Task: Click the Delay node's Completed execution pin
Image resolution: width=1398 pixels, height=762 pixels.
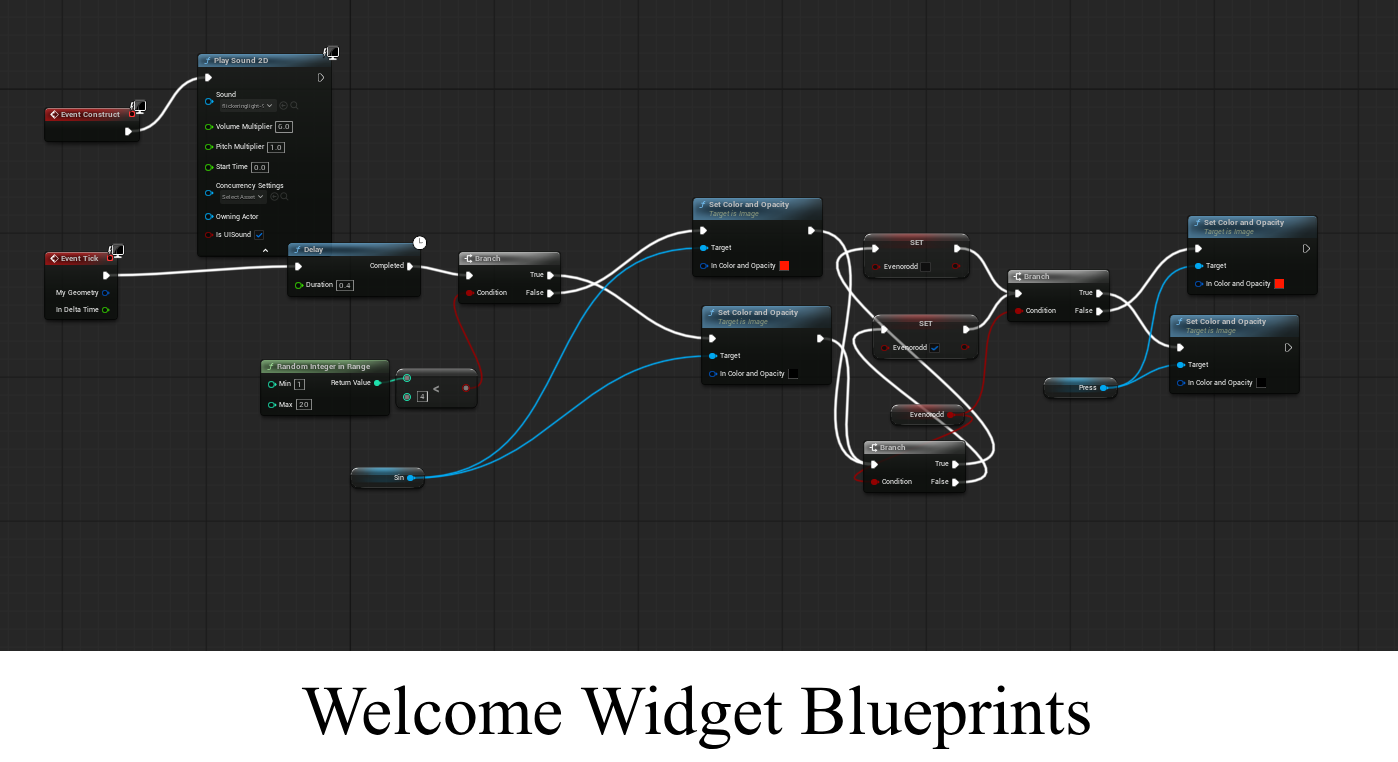Action: [x=410, y=266]
